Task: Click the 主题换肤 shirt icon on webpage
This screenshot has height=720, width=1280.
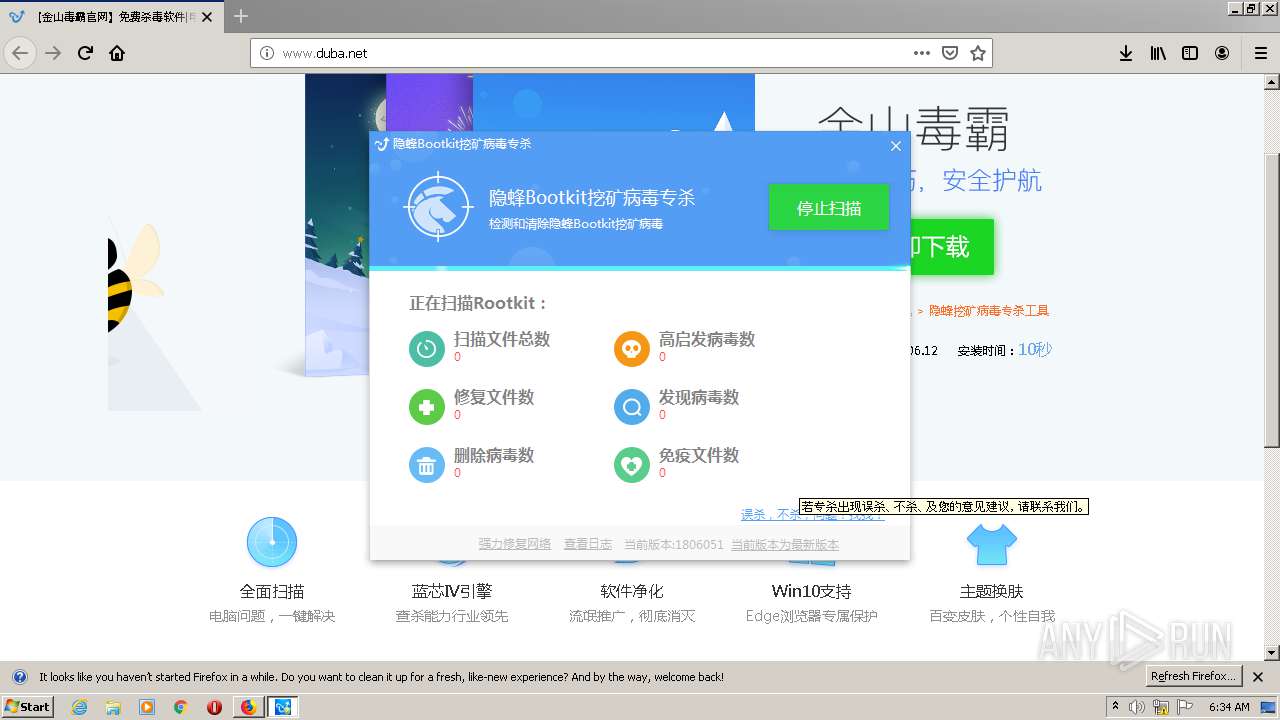Action: 991,545
